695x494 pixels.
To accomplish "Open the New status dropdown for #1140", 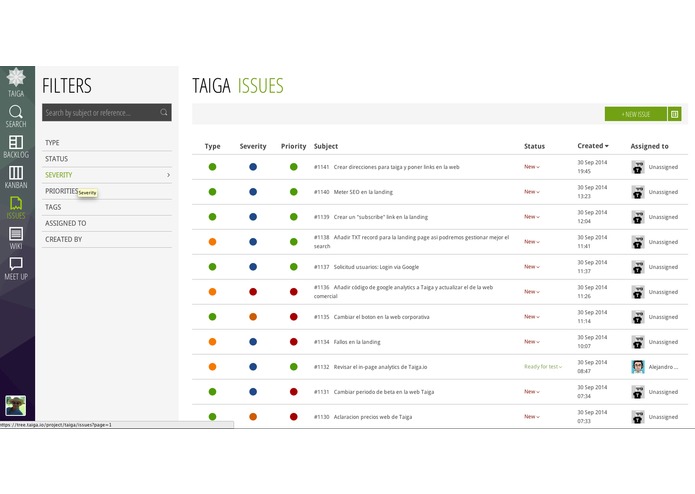I will coord(532,192).
